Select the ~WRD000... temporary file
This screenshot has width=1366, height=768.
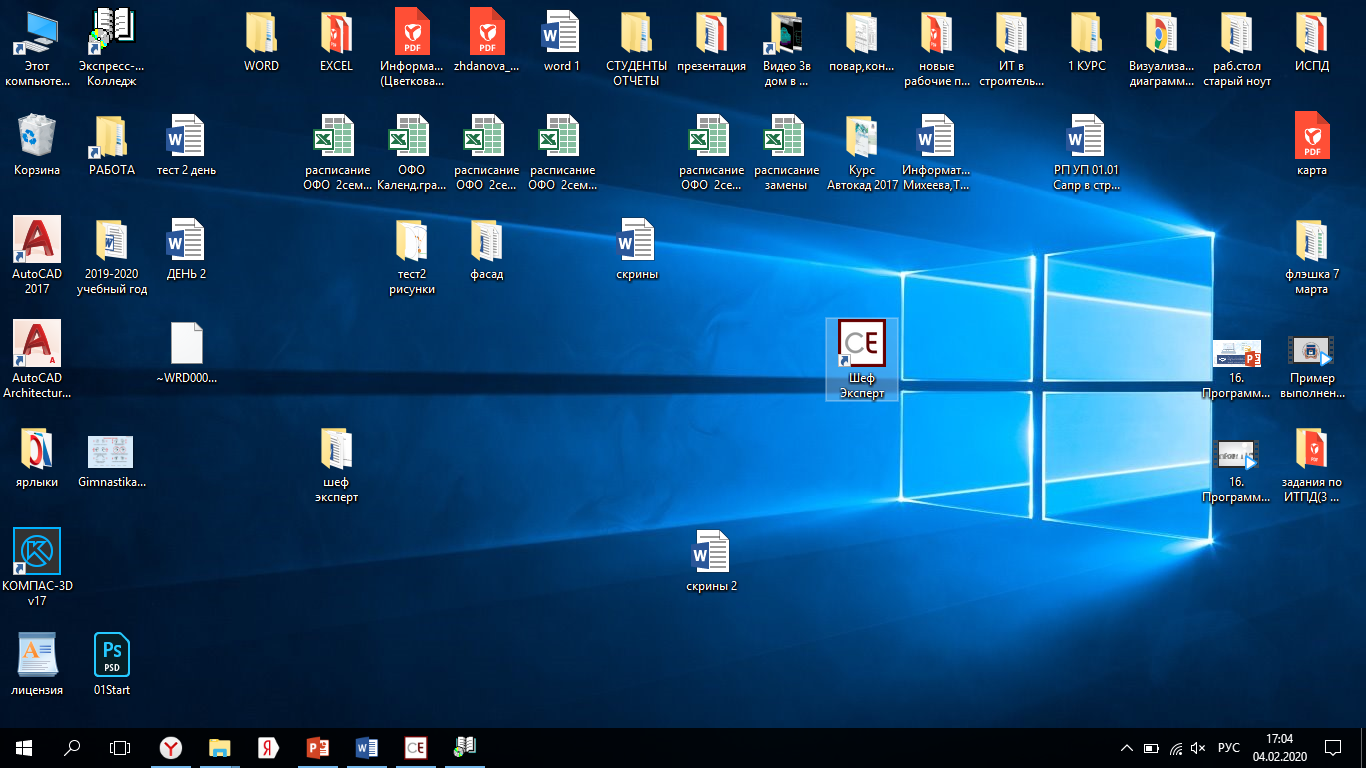[x=187, y=354]
